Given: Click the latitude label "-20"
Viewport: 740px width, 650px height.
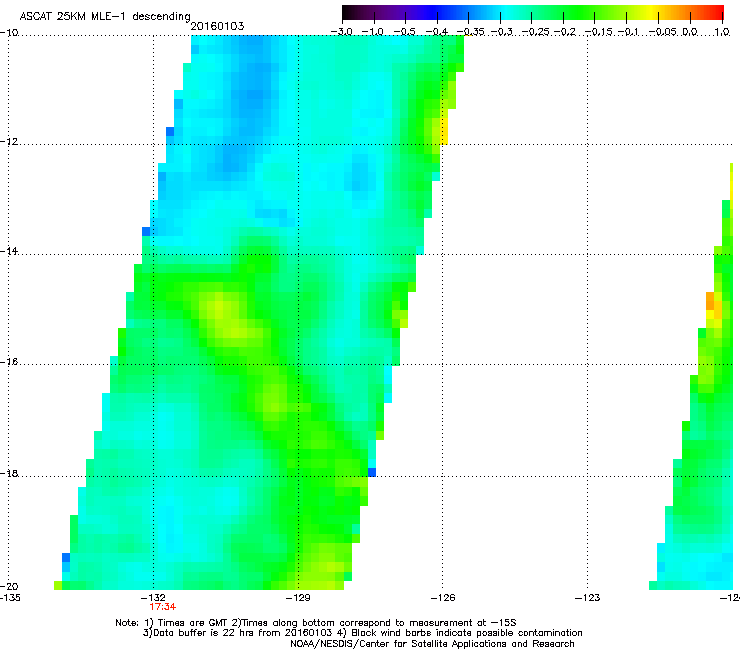Looking at the screenshot, I should (9, 586).
